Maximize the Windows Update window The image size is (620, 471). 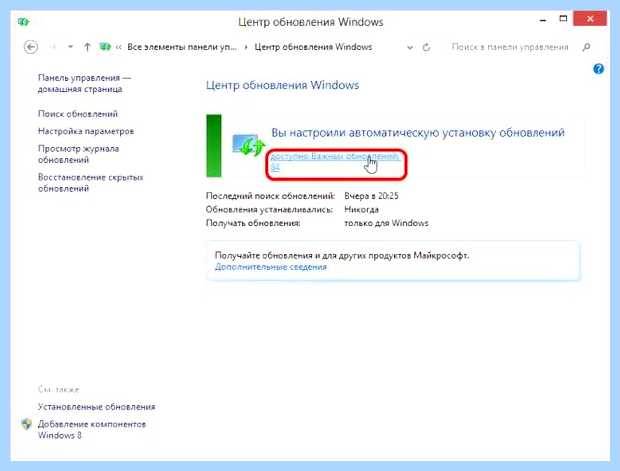(563, 19)
